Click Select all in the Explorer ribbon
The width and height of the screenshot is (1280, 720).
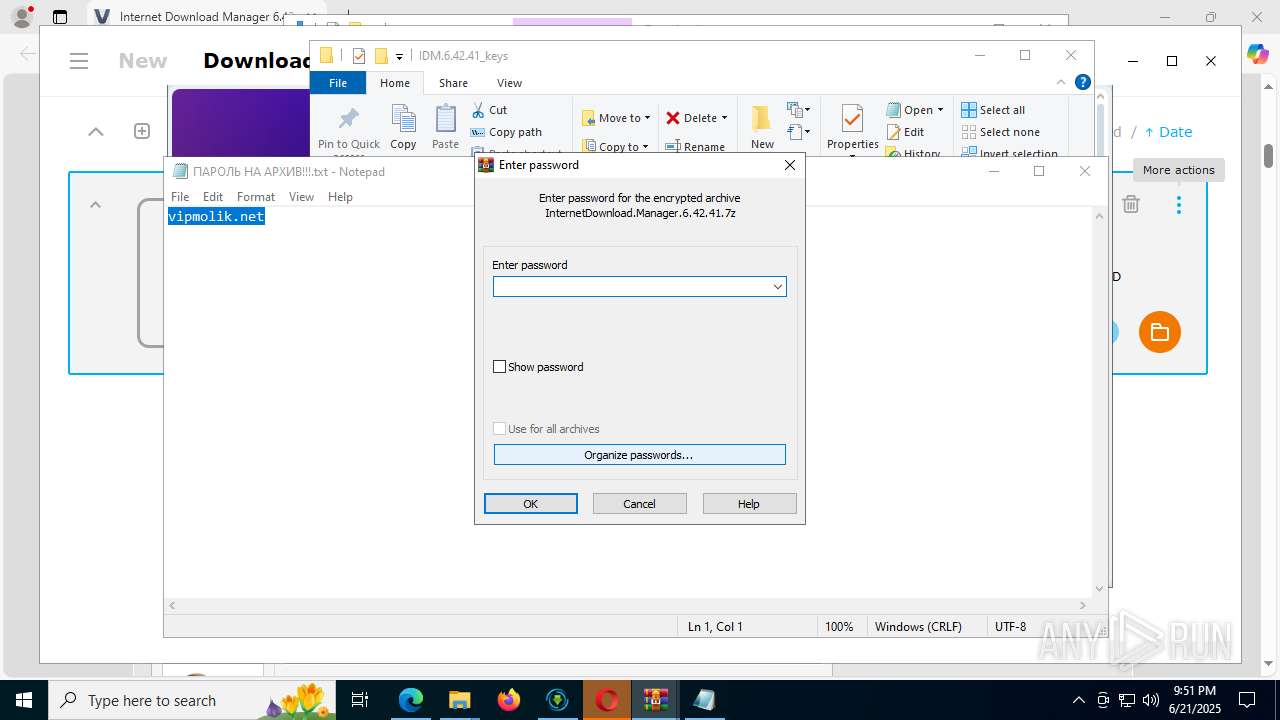(x=993, y=110)
